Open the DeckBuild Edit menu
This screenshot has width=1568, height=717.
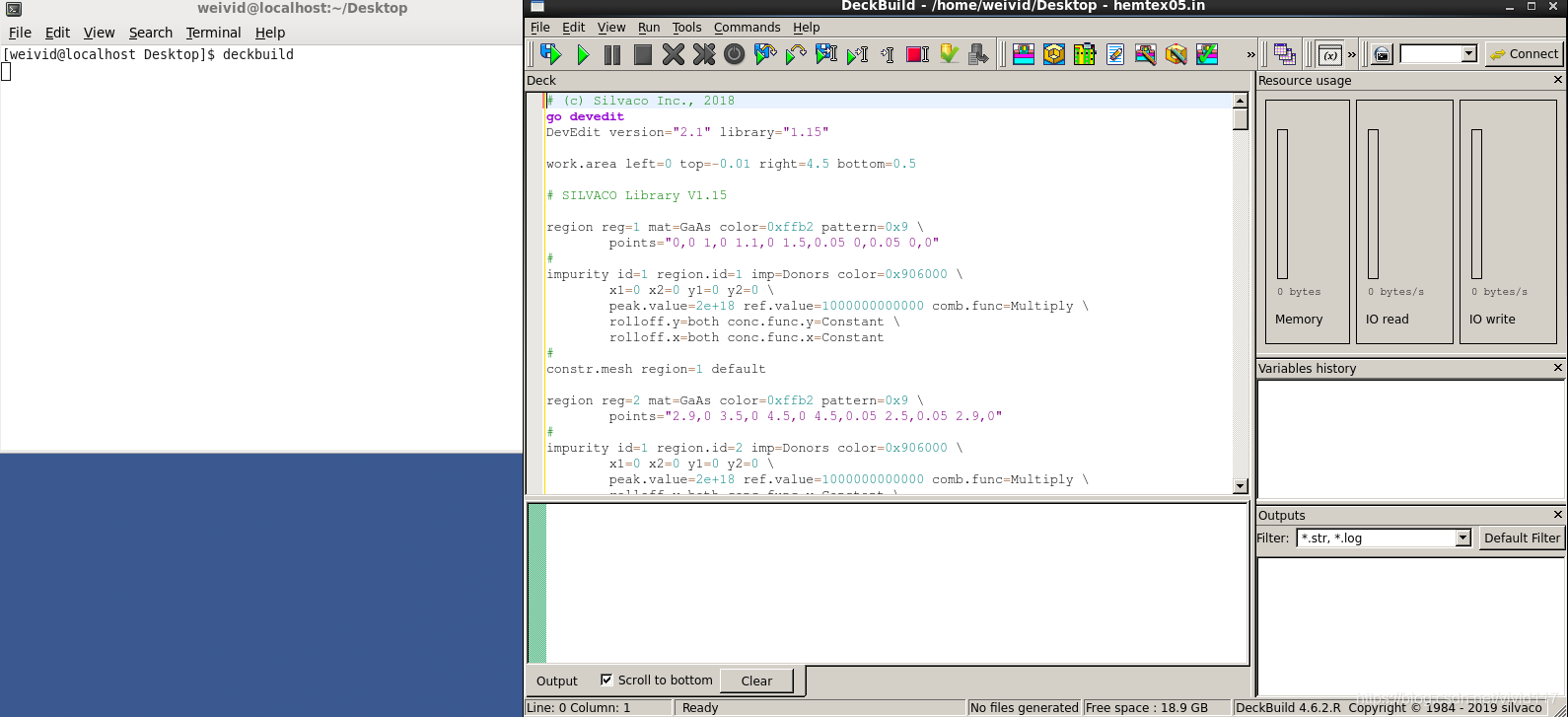point(573,28)
